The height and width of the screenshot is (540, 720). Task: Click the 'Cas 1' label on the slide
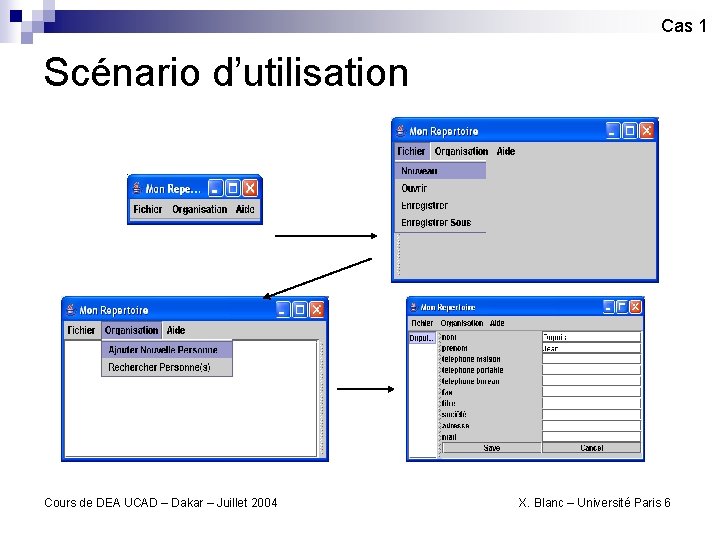pos(684,26)
